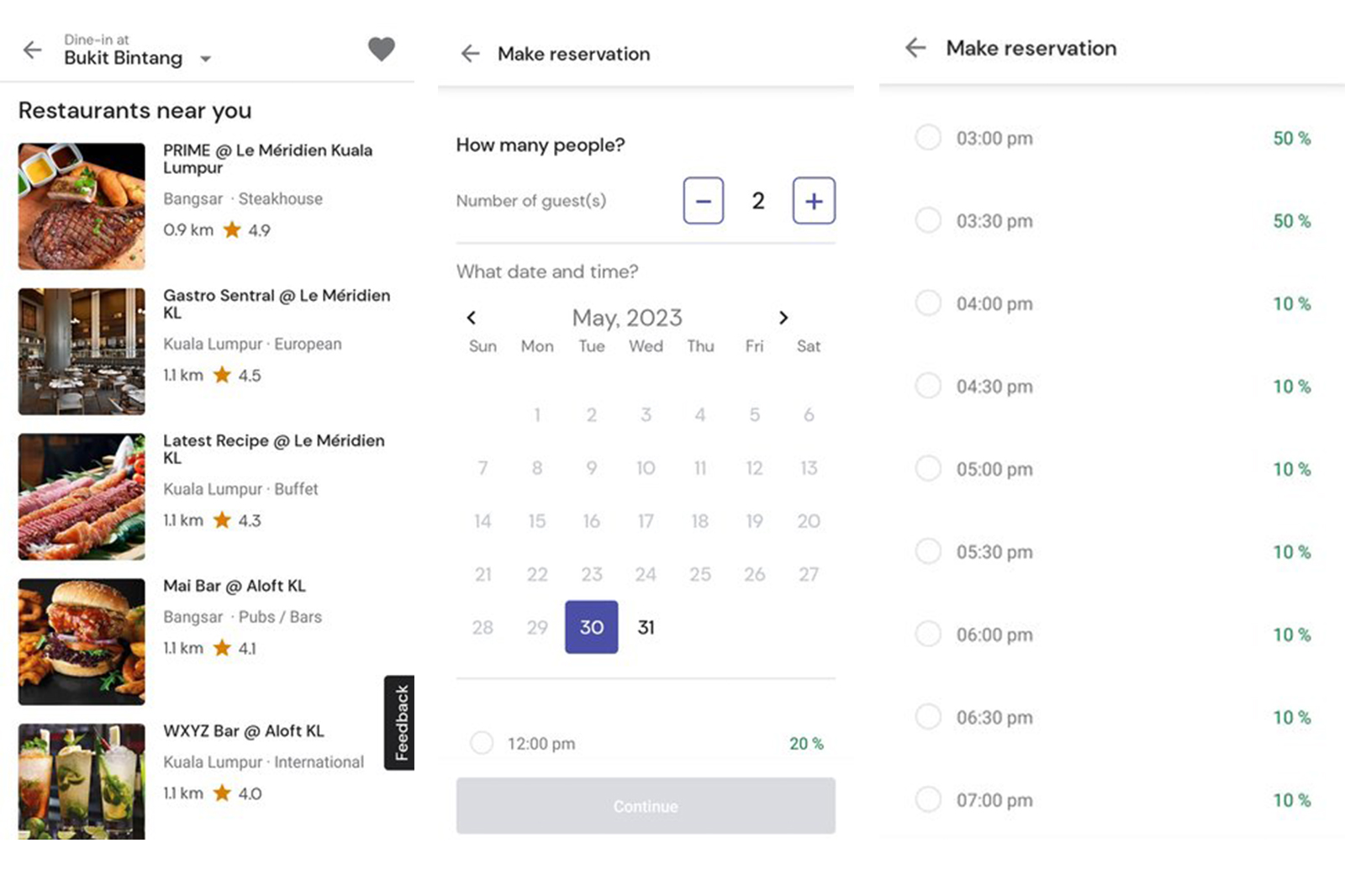1345x896 pixels.
Task: Select May 31 on the calendar
Action: [x=646, y=627]
